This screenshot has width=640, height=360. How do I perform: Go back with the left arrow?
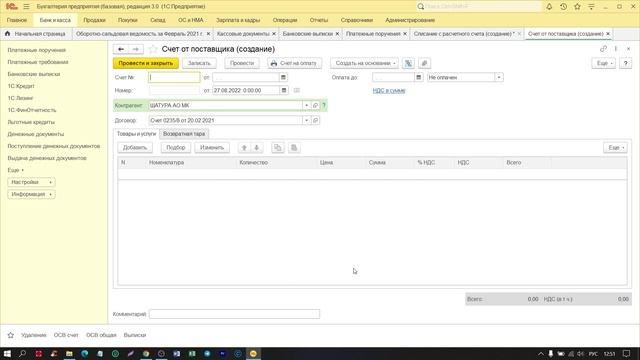click(121, 49)
